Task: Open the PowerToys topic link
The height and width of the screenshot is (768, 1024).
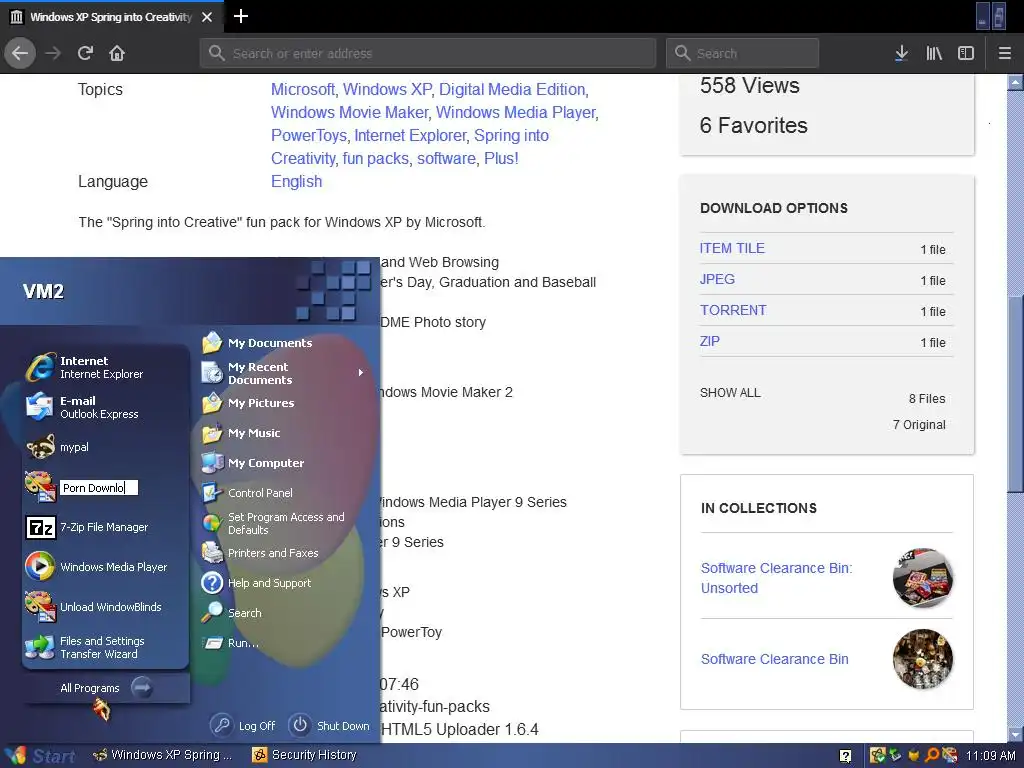Action: [308, 135]
